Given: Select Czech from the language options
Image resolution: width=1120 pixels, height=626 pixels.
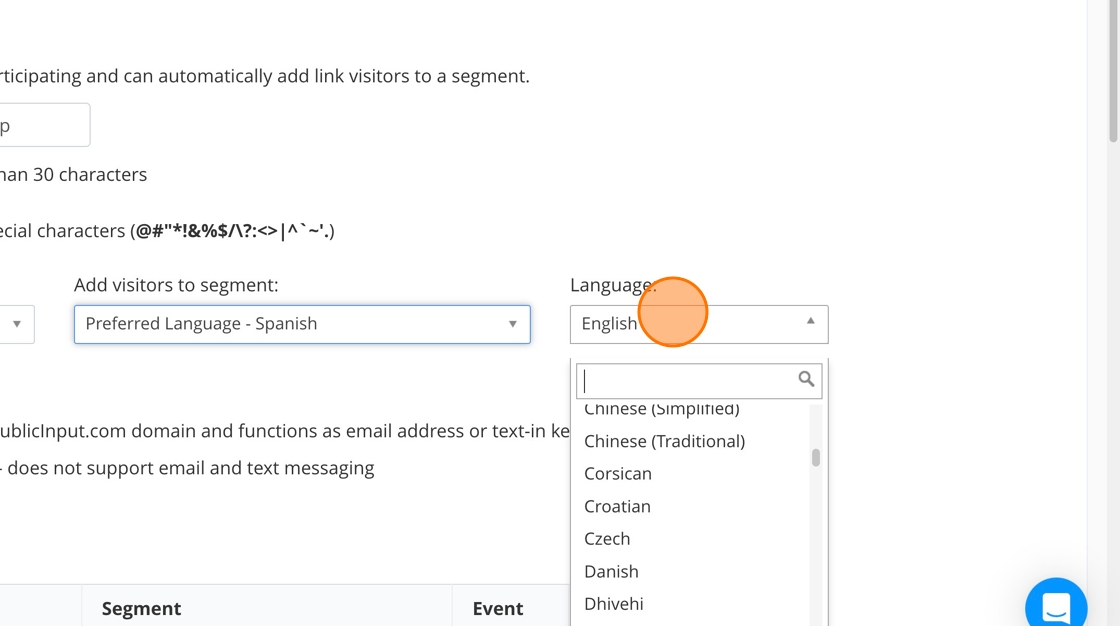Looking at the screenshot, I should coord(607,539).
